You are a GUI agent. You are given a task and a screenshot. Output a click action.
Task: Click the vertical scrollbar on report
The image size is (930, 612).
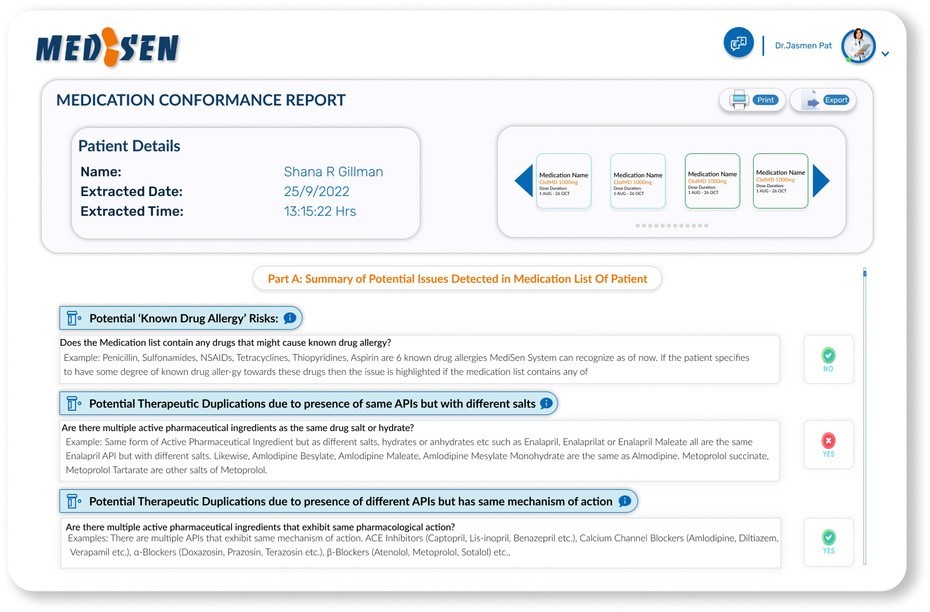[x=865, y=273]
